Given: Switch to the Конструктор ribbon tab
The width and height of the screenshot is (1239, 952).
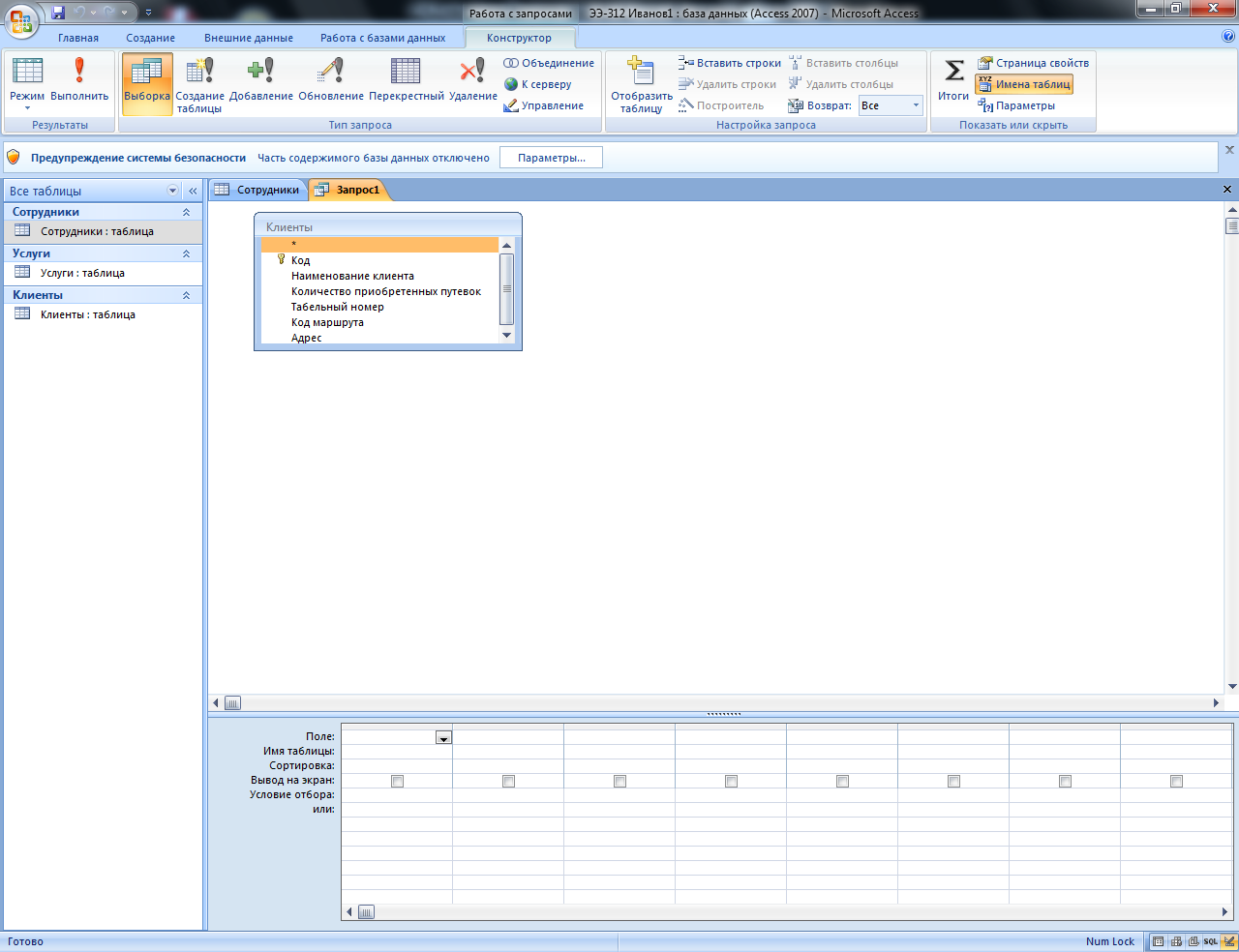Looking at the screenshot, I should coord(520,38).
